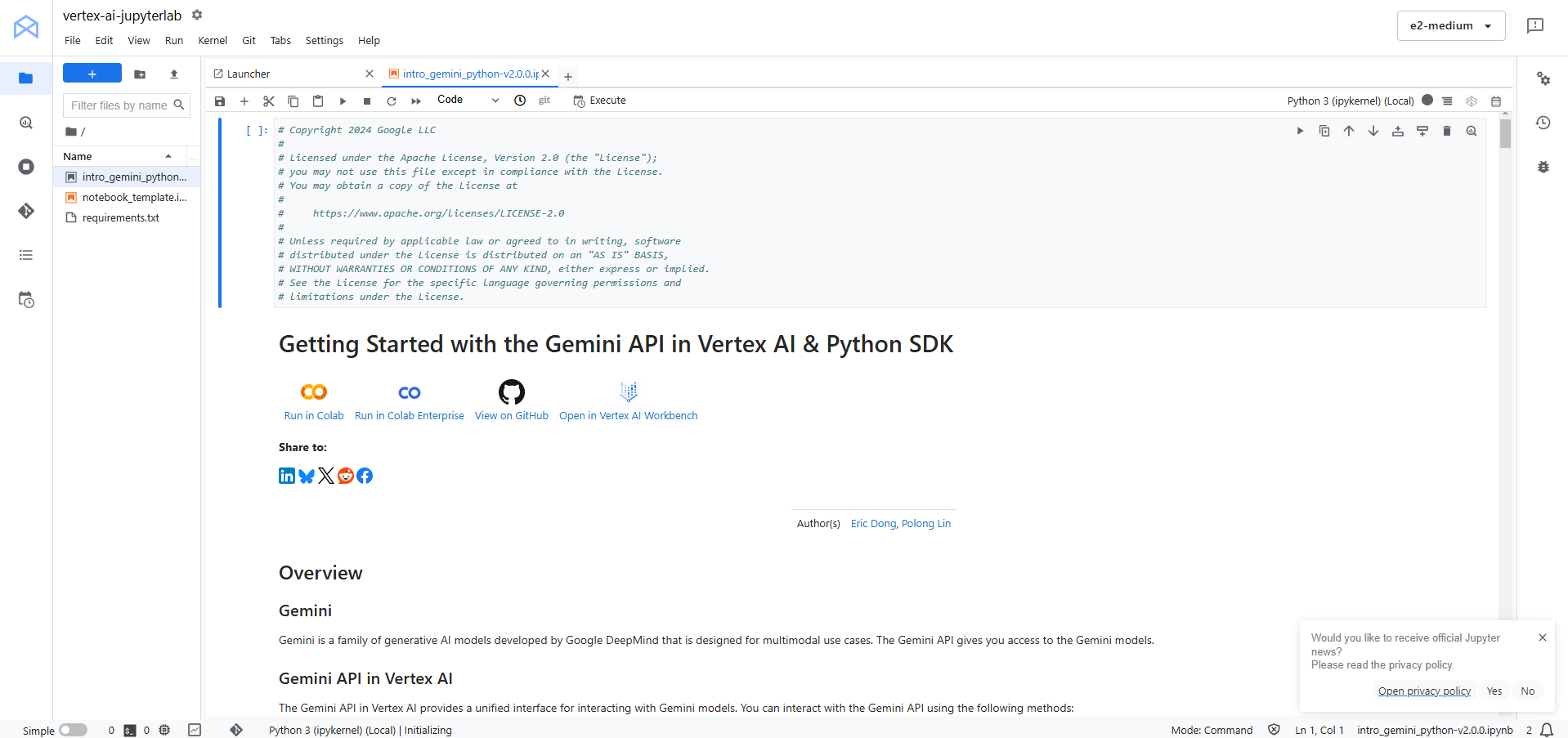The image size is (1568, 738).
Task: Move the cell up
Action: tap(1349, 131)
